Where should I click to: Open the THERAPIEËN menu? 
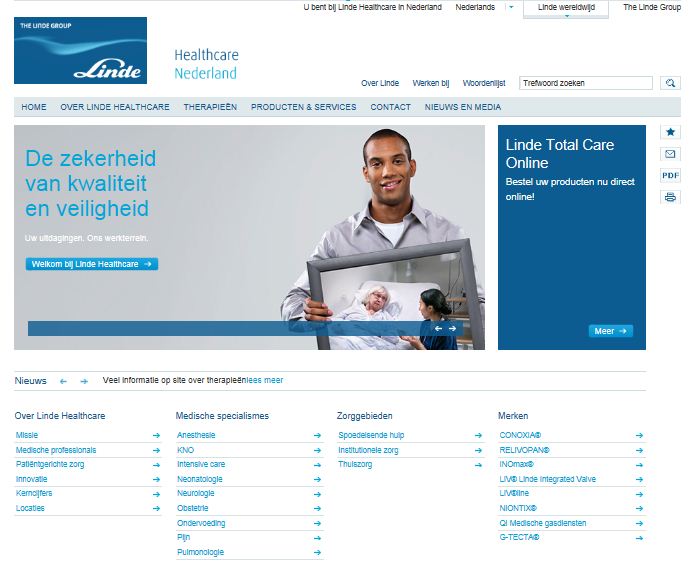click(x=210, y=107)
